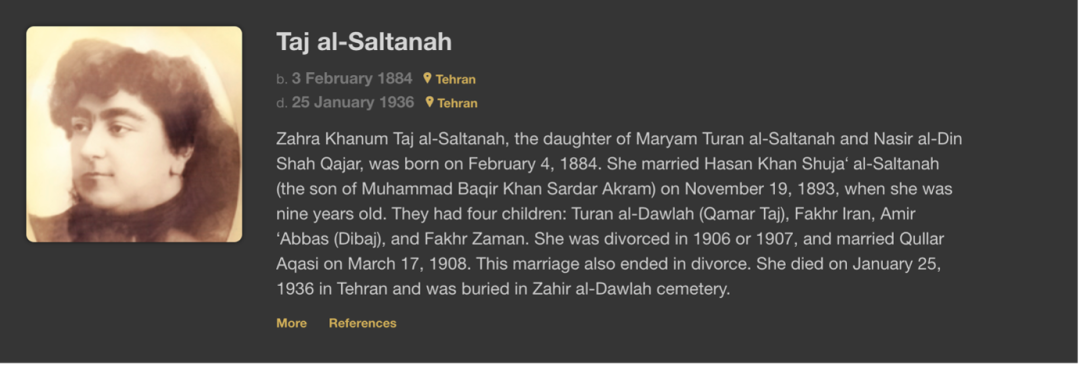
Task: Click the "d." death label
Action: pyautogui.click(x=282, y=103)
